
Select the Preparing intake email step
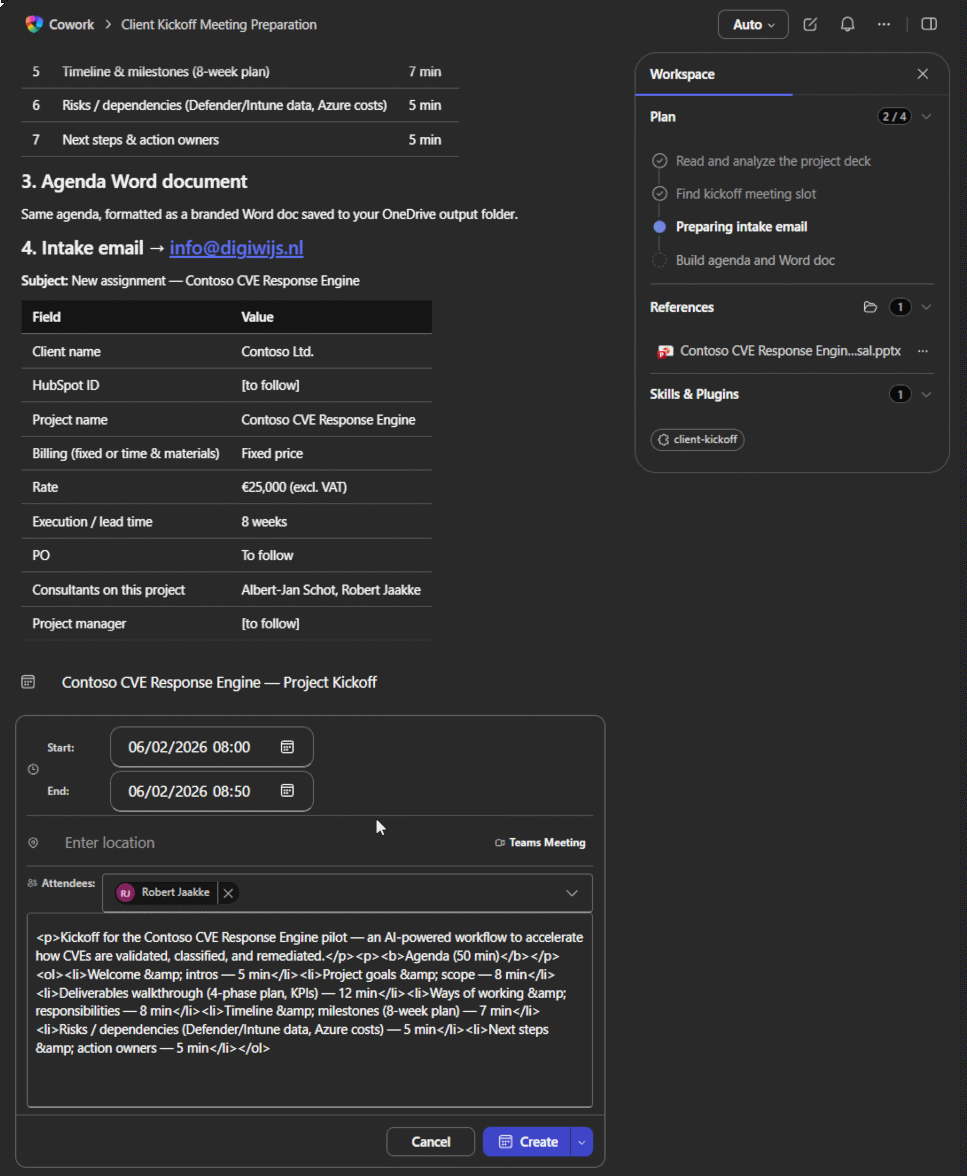tap(741, 226)
